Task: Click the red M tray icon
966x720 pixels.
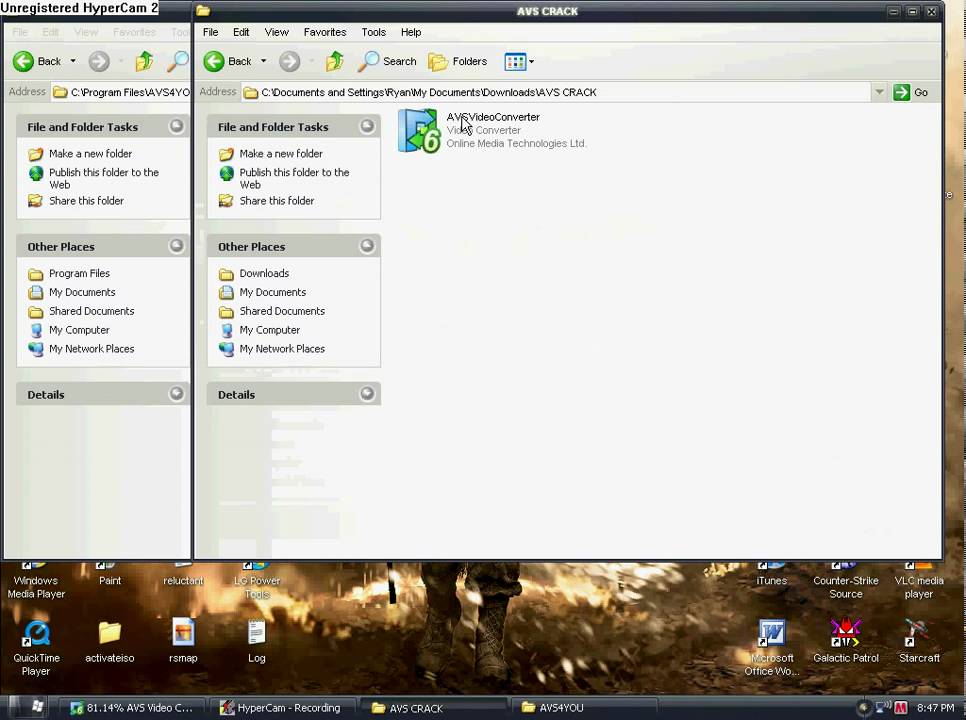Action: click(900, 707)
